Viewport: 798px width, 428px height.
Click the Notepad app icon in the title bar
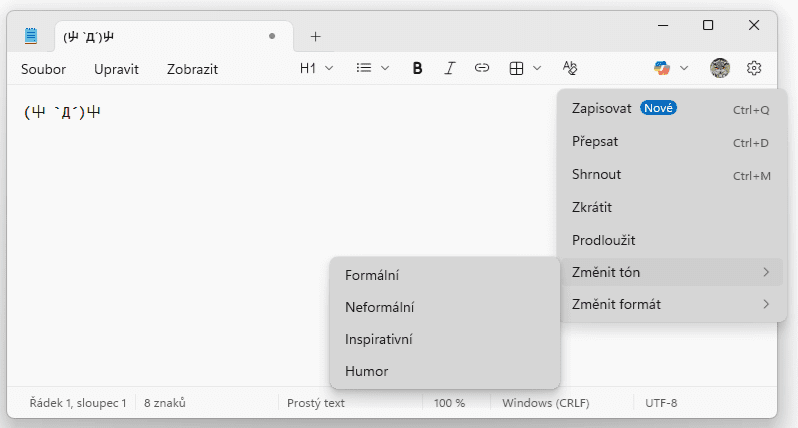[32, 36]
